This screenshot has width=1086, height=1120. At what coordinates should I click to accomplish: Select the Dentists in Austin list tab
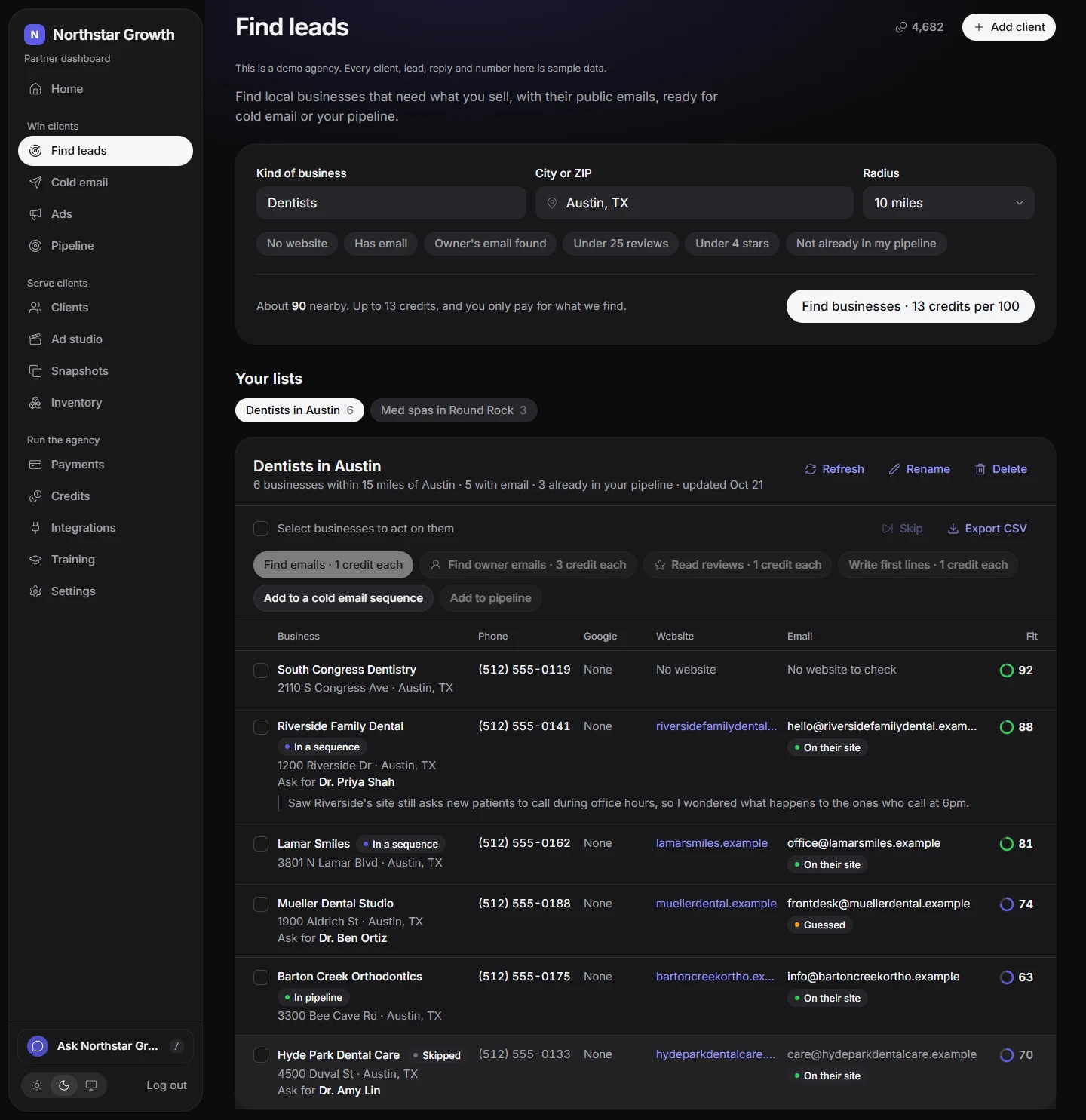(x=299, y=410)
